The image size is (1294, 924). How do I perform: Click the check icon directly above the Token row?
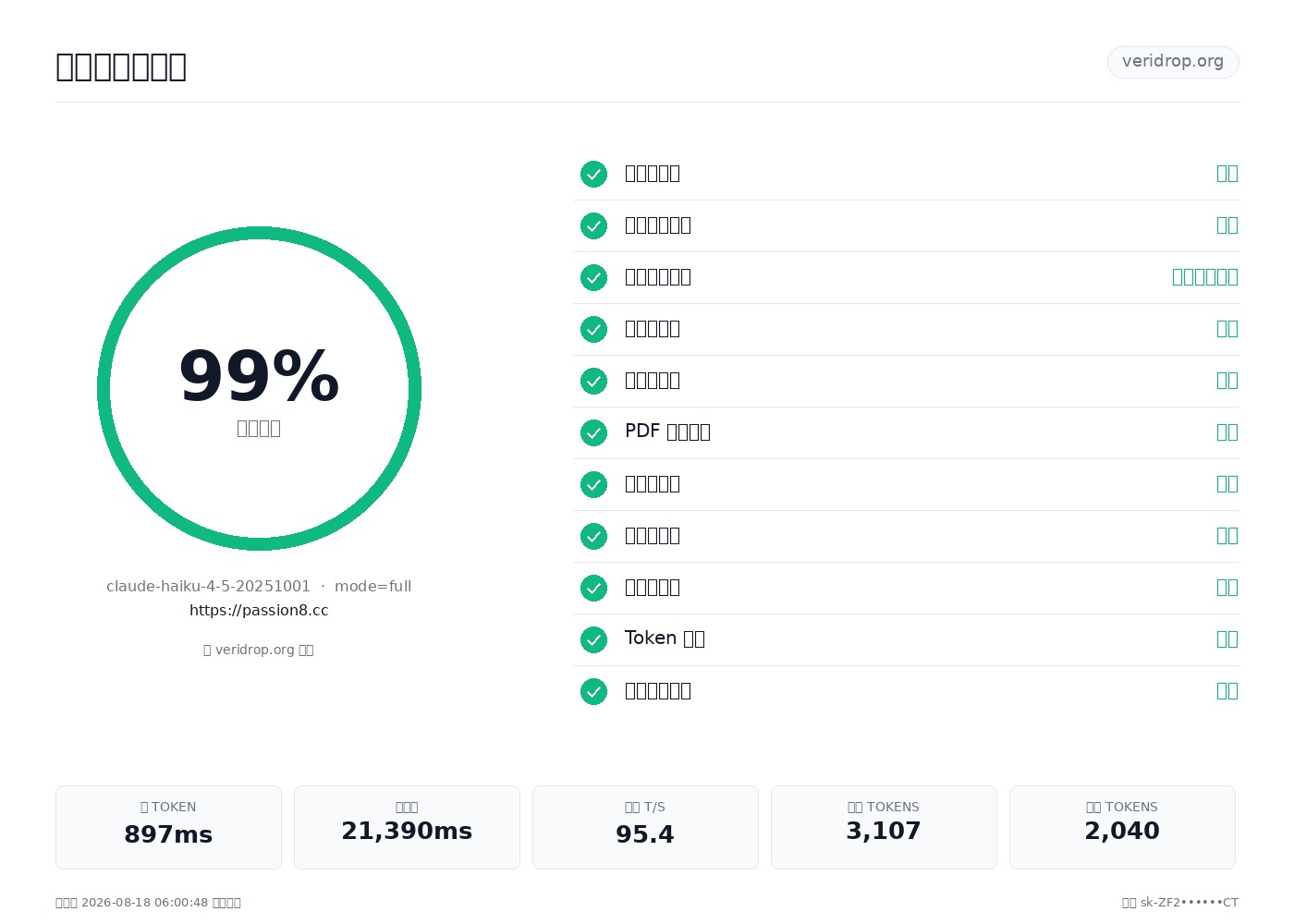pos(593,588)
